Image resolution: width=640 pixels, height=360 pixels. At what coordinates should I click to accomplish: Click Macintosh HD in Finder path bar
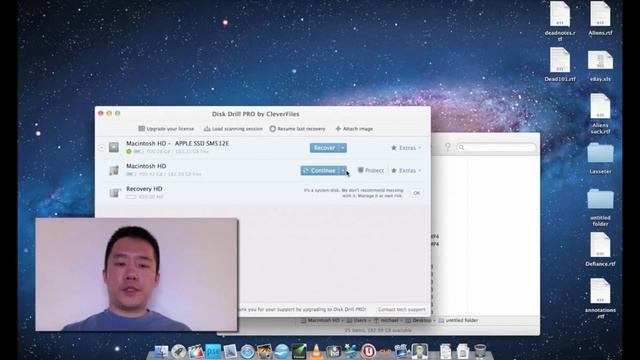(x=320, y=320)
